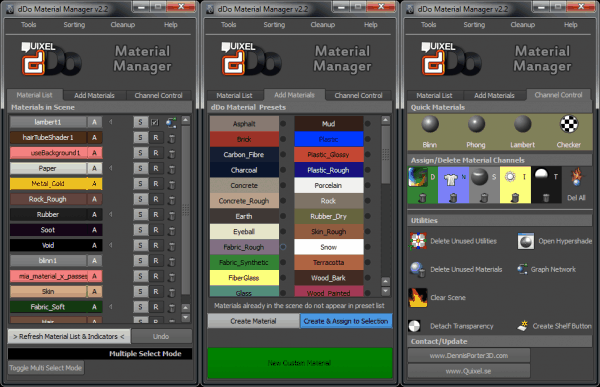Open the Tools menu in left window
The image size is (600, 387).
point(29,24)
